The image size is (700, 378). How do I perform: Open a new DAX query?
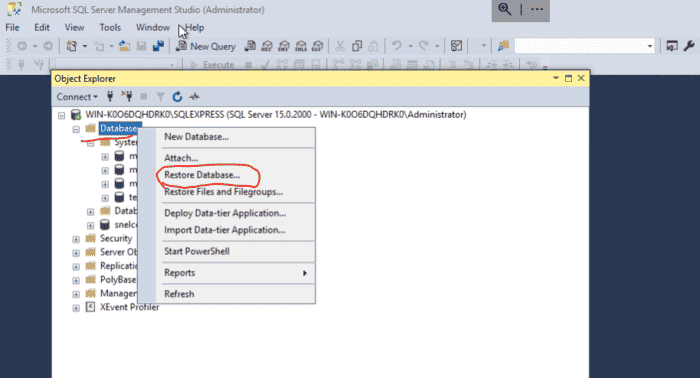[x=317, y=46]
